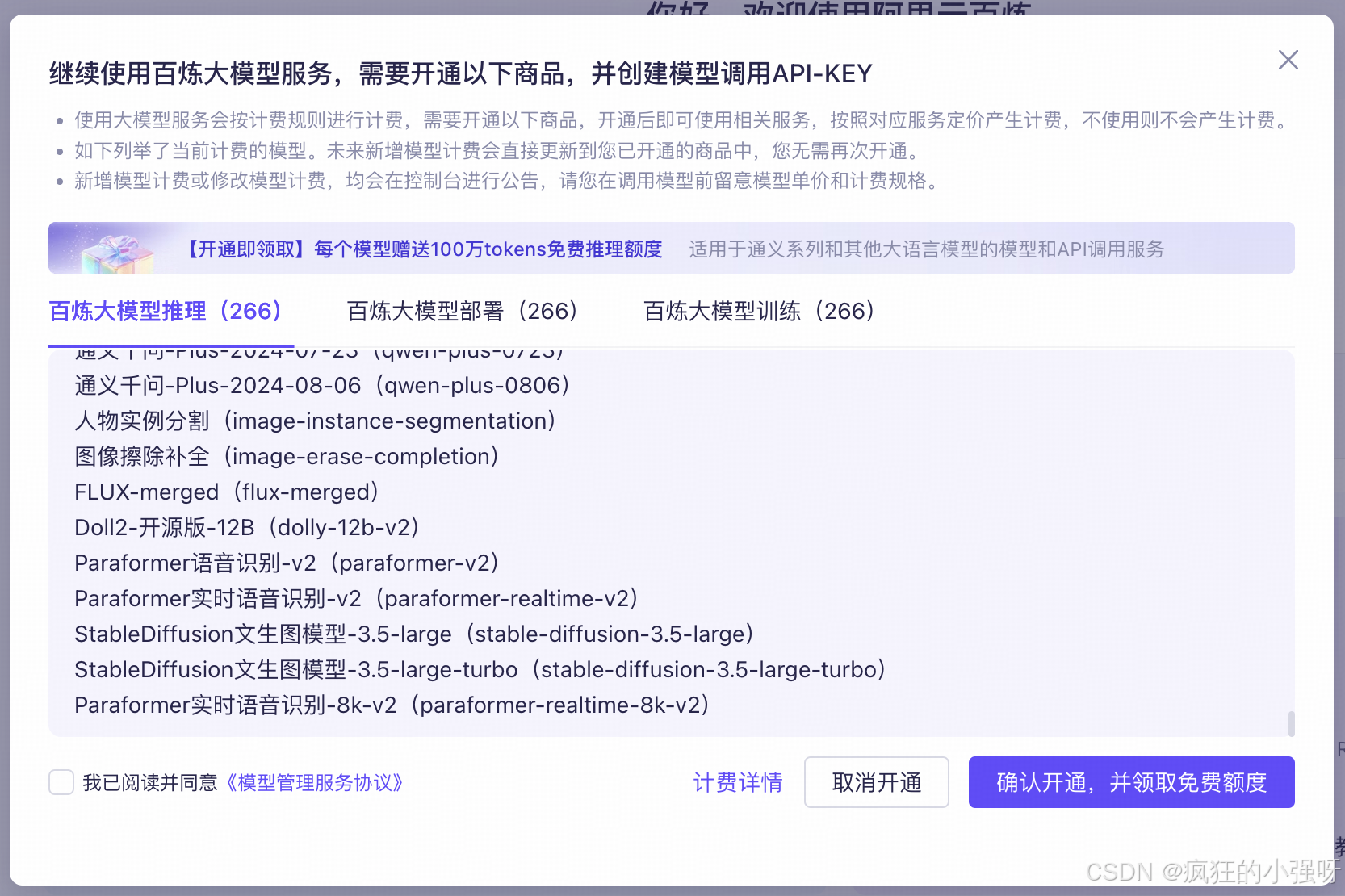The image size is (1345, 896).
Task: Select the 图像擦除补全 image-erase-completion entry
Action: tap(287, 456)
